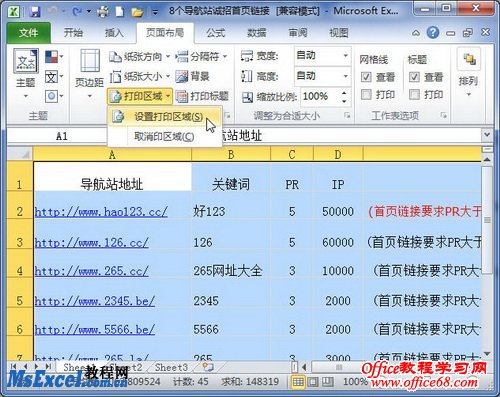Open the http://www.265.cc/ link

(91, 271)
